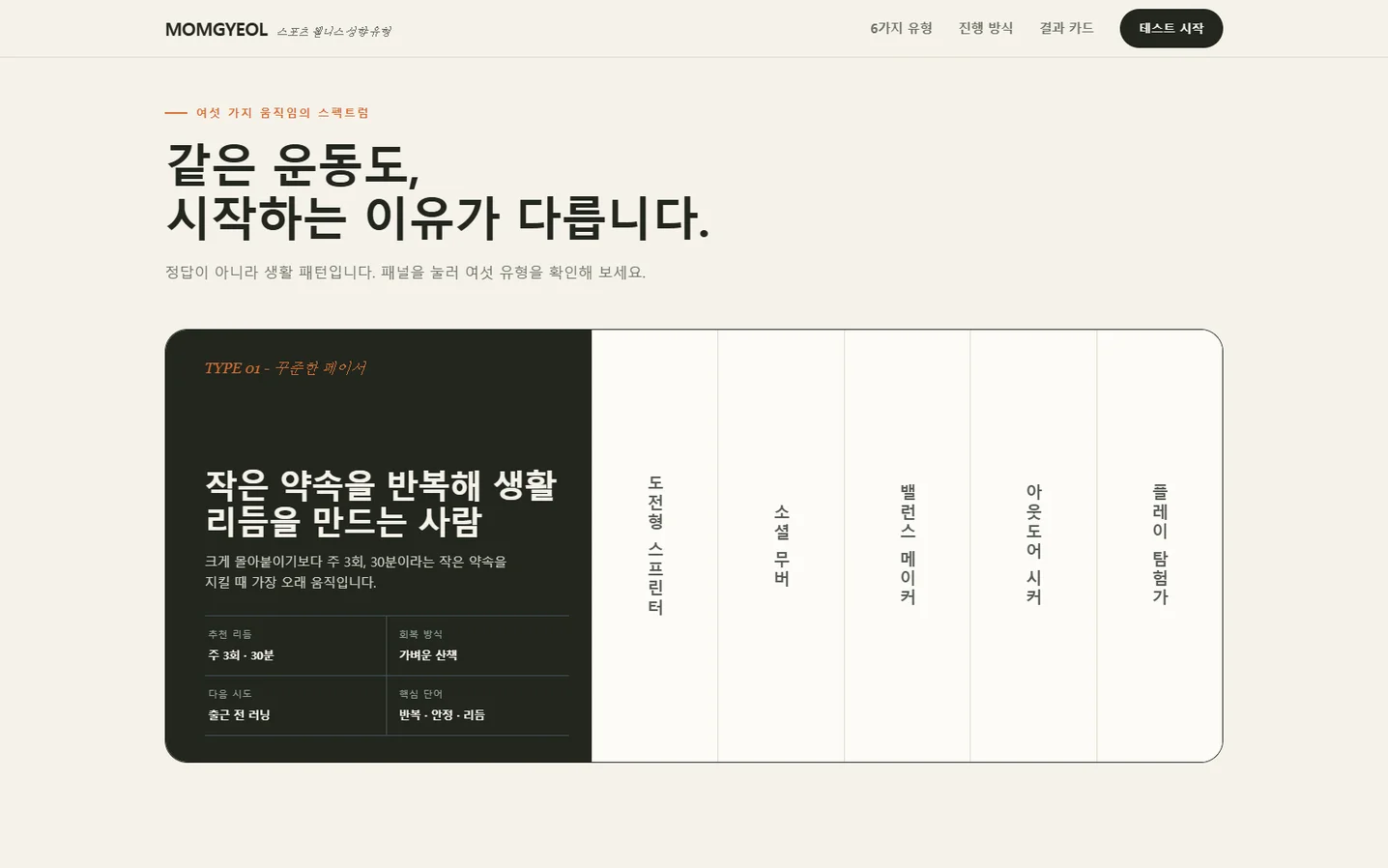Go to 진행 방식 section
The width and height of the screenshot is (1388, 868).
pos(986,28)
